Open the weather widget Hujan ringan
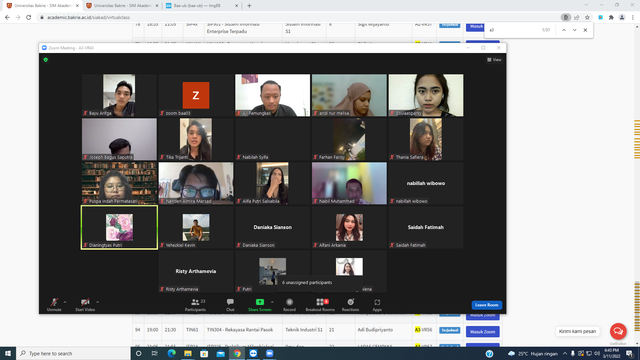The image size is (640, 360). 533,353
